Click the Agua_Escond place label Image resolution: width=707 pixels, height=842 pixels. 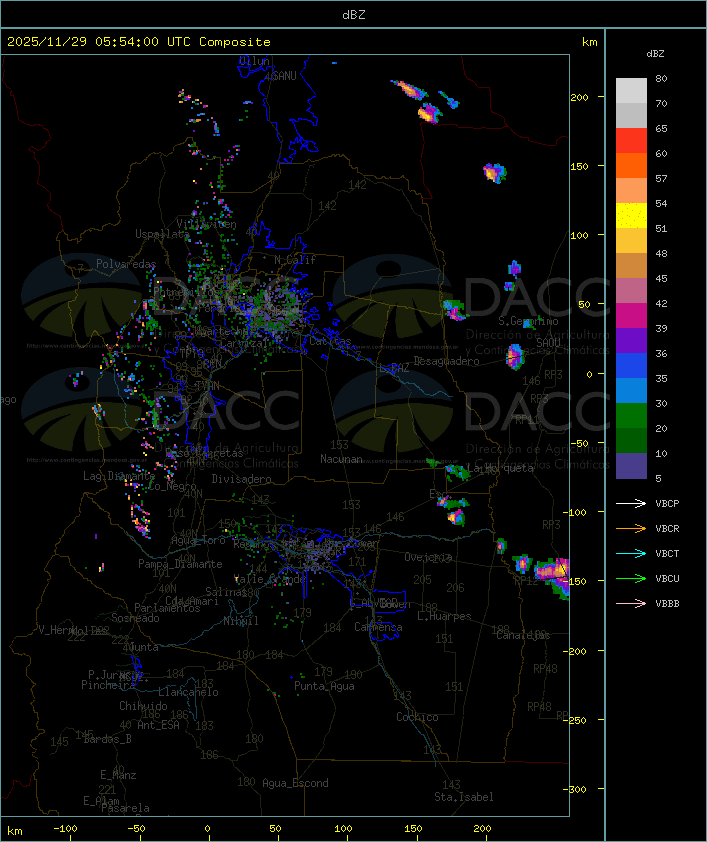(295, 783)
